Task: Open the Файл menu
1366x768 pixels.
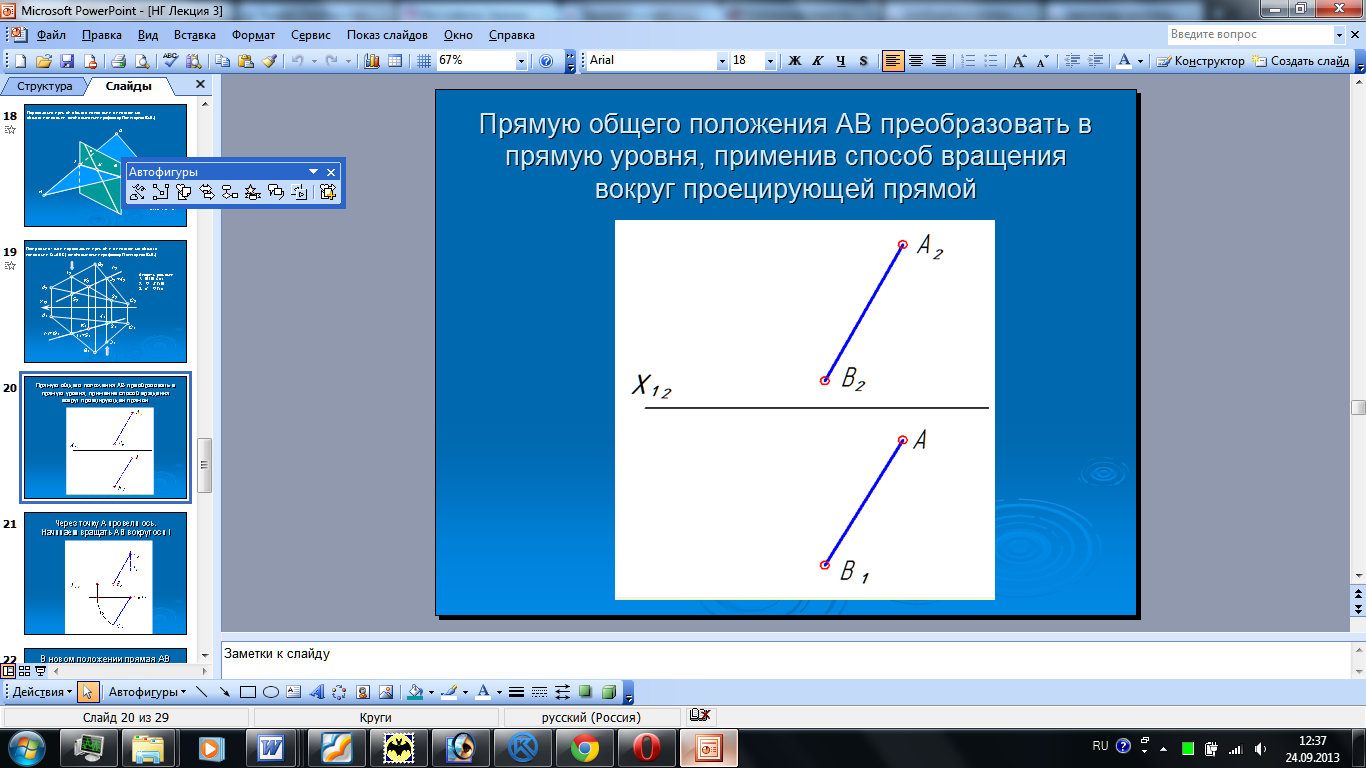Action: click(x=51, y=35)
